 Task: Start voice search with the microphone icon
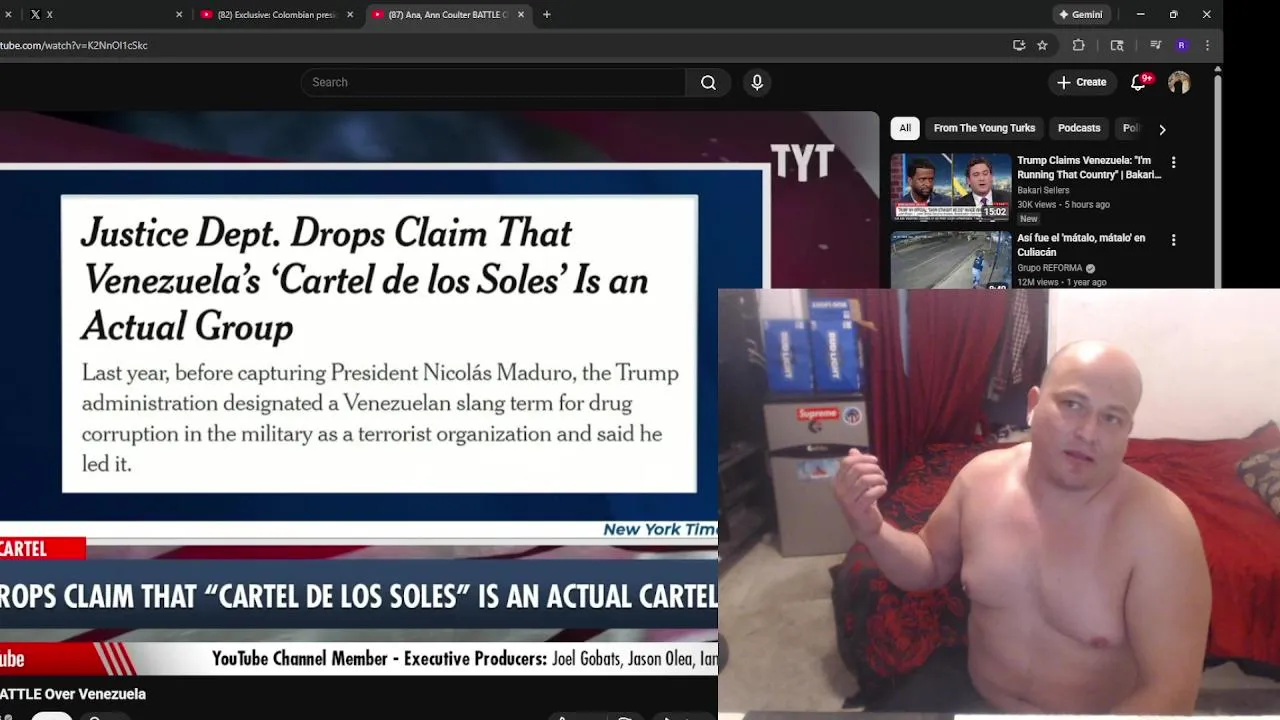[757, 82]
